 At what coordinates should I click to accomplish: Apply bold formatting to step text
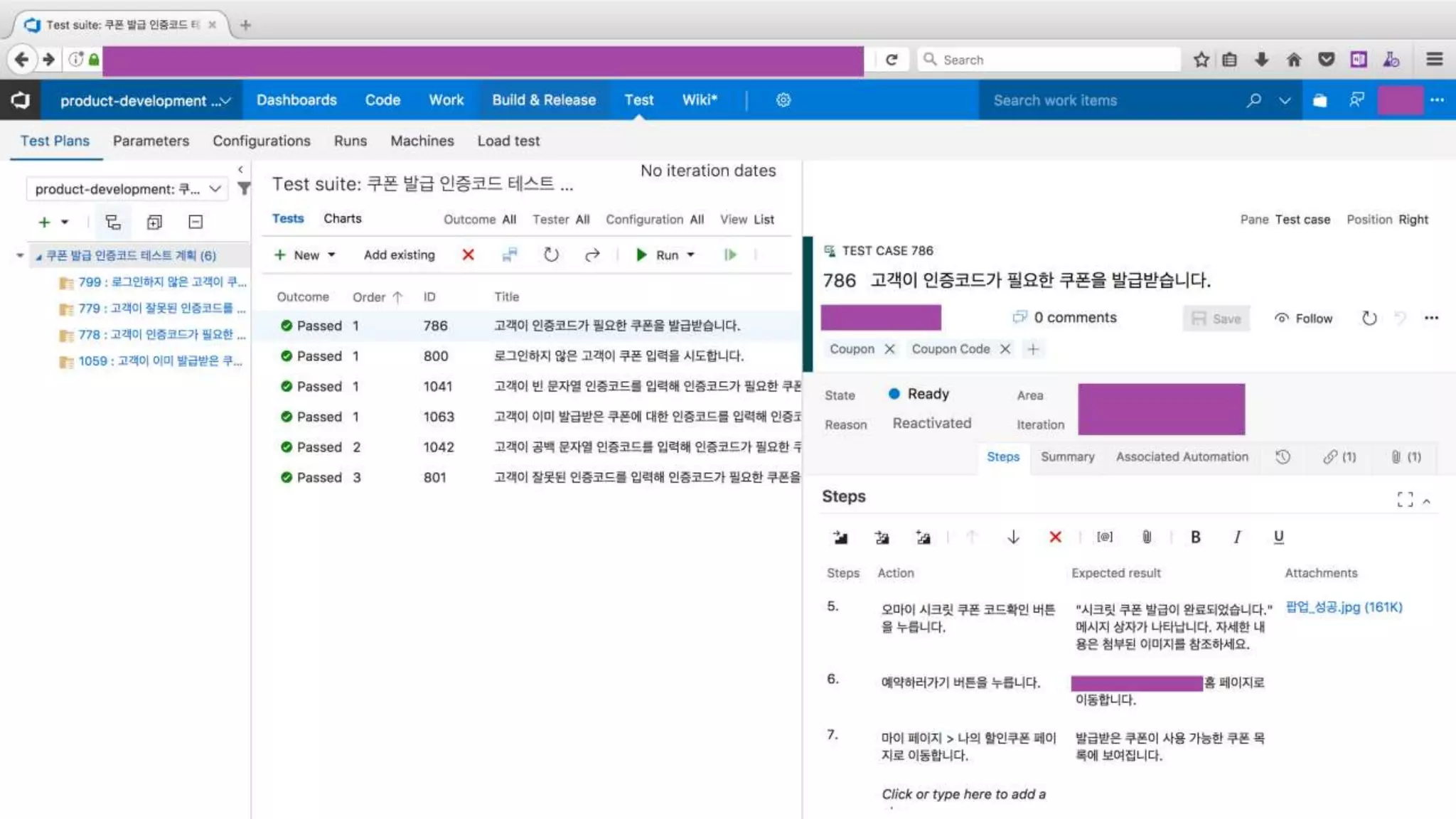click(1195, 537)
